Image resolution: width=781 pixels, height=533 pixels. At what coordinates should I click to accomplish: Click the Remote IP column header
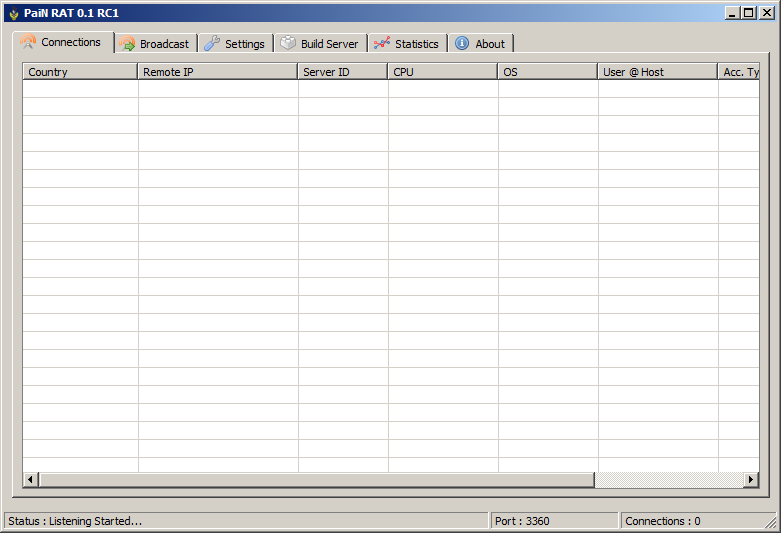[218, 72]
